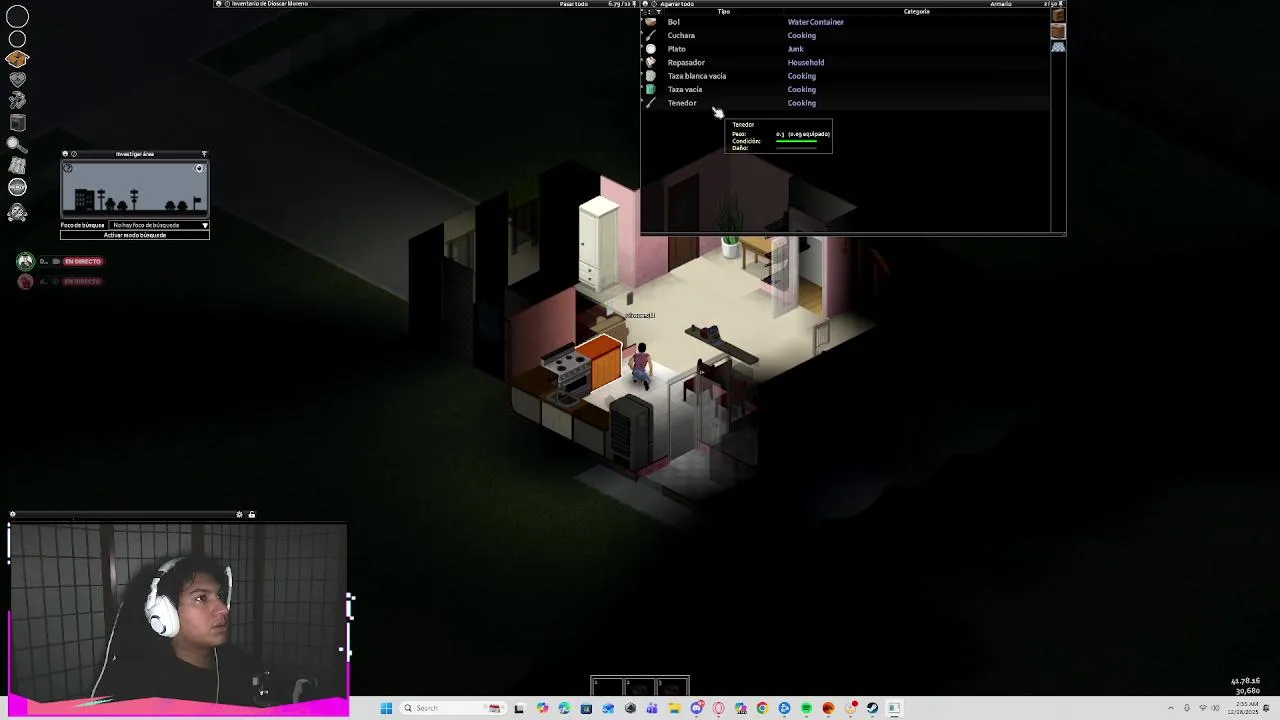Open the inventory crate icon in the sidebar
Image resolution: width=1280 pixels, height=720 pixels.
(x=17, y=59)
